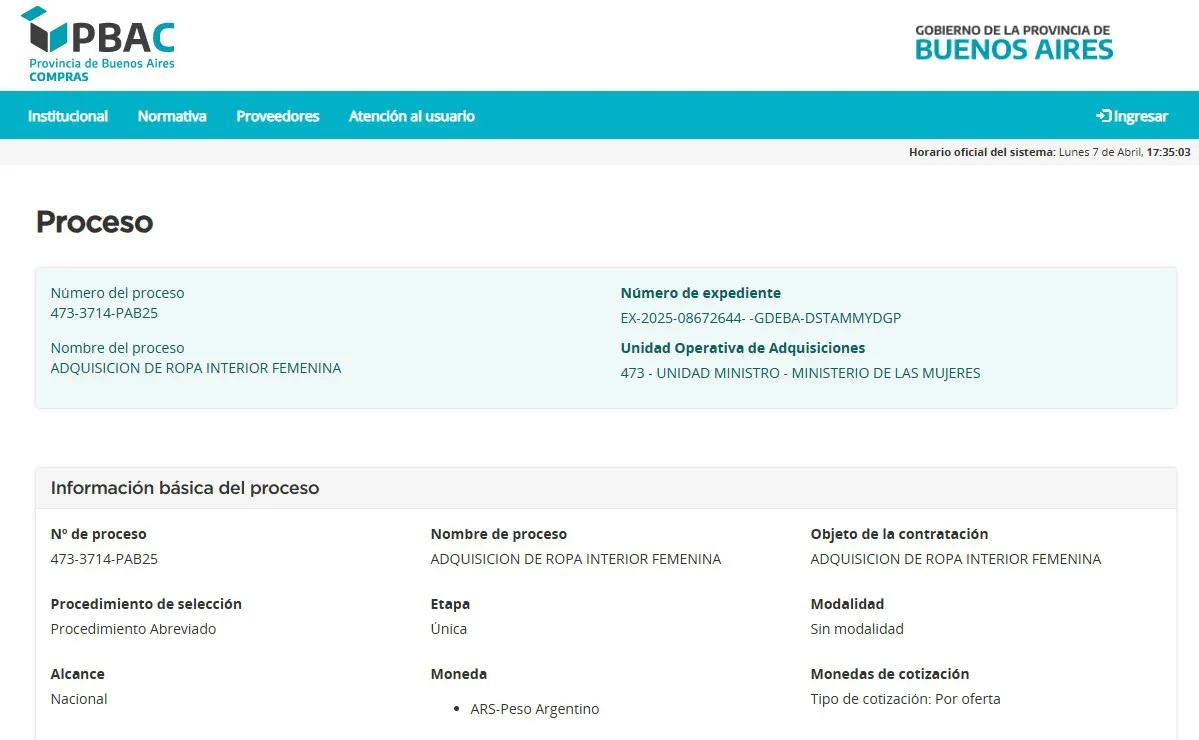Screen dimensions: 1199x740
Task: Open the Institucional menu
Action: pyautogui.click(x=67, y=115)
